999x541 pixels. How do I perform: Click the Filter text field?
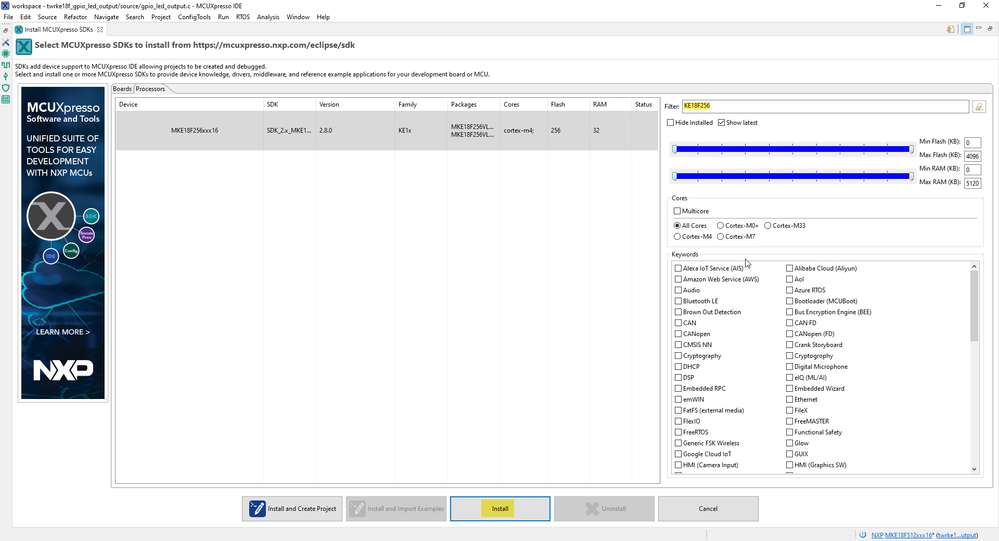(x=825, y=106)
